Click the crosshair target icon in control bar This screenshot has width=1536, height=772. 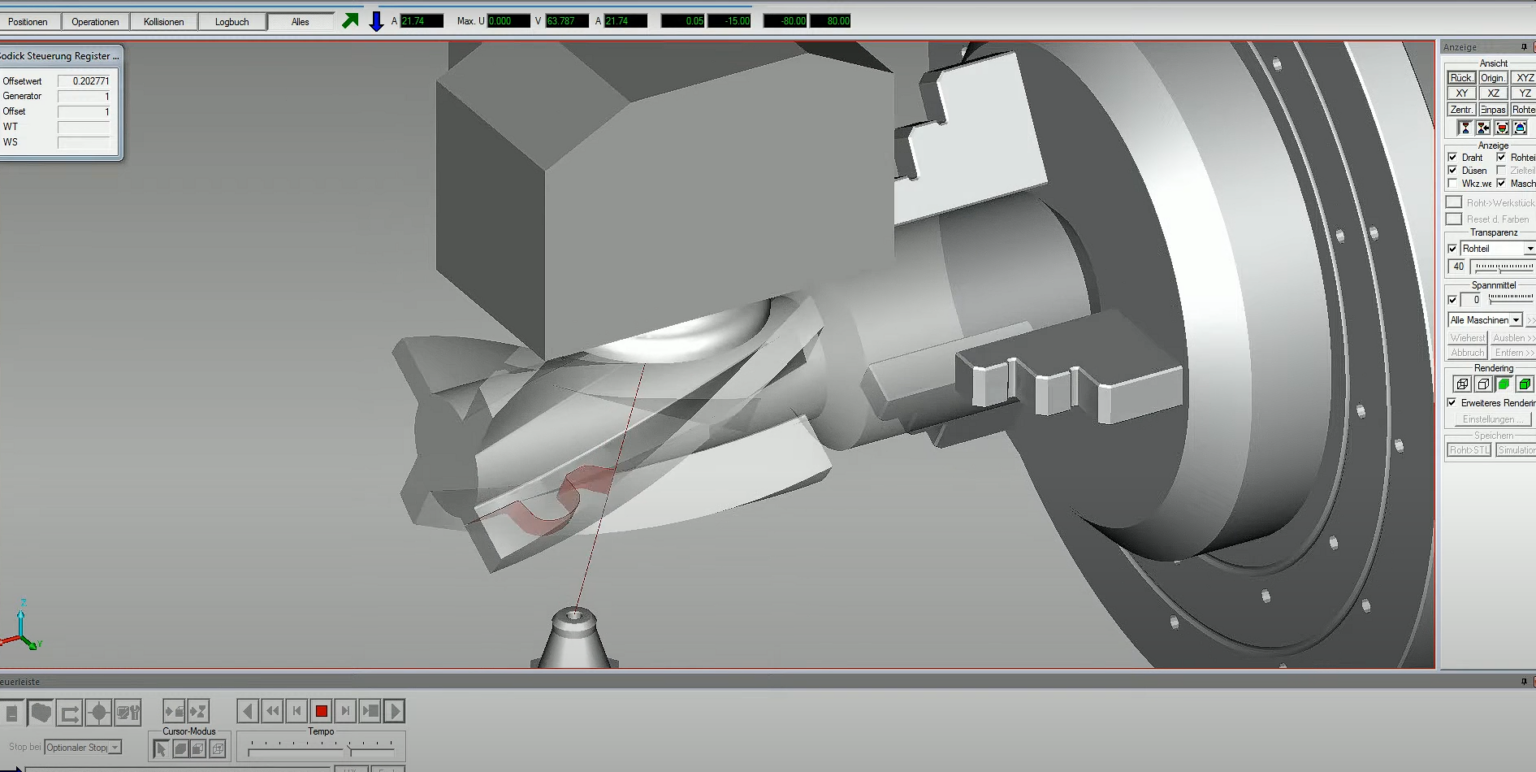(98, 713)
